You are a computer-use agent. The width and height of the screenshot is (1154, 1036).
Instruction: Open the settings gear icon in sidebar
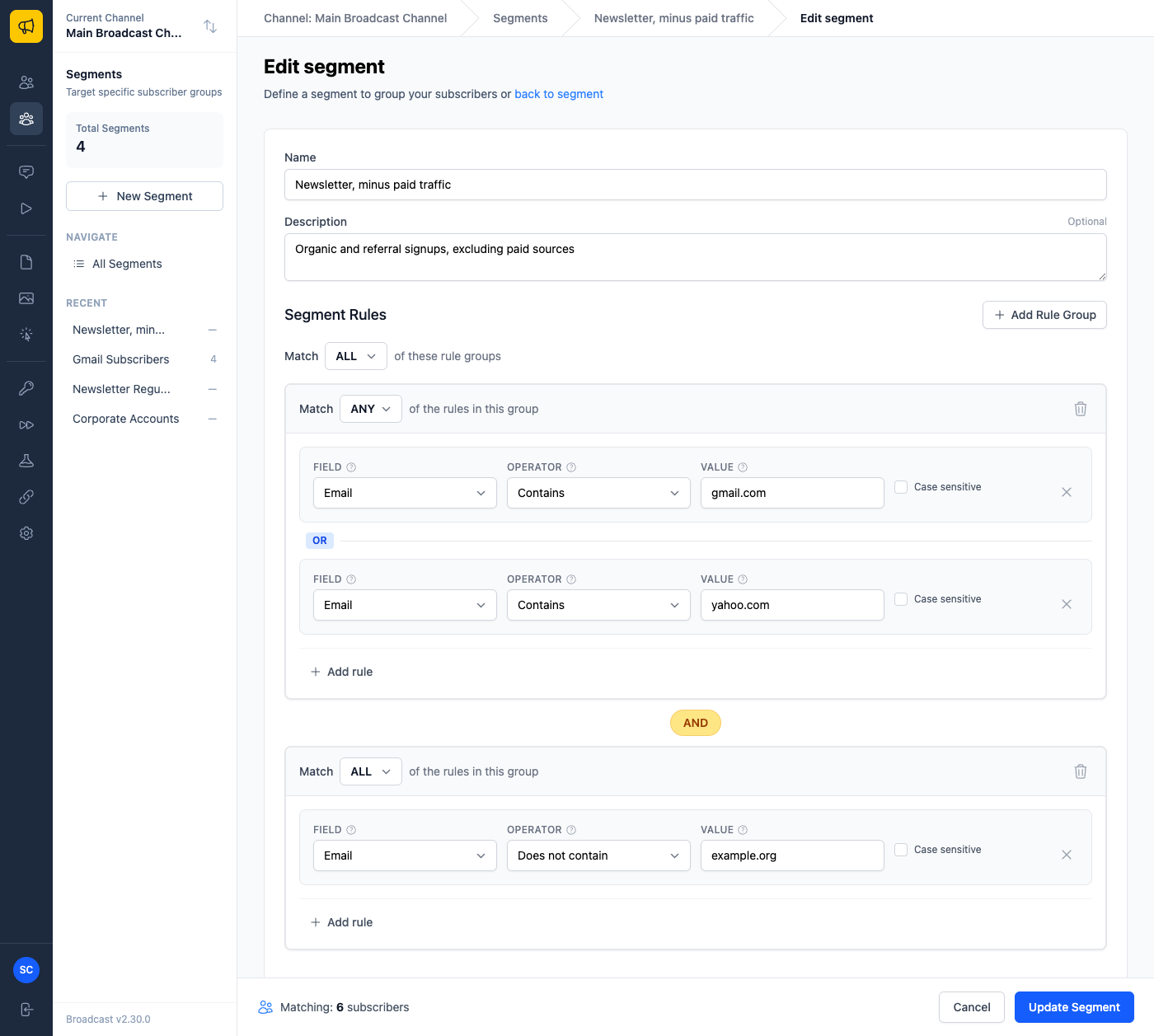[26, 533]
